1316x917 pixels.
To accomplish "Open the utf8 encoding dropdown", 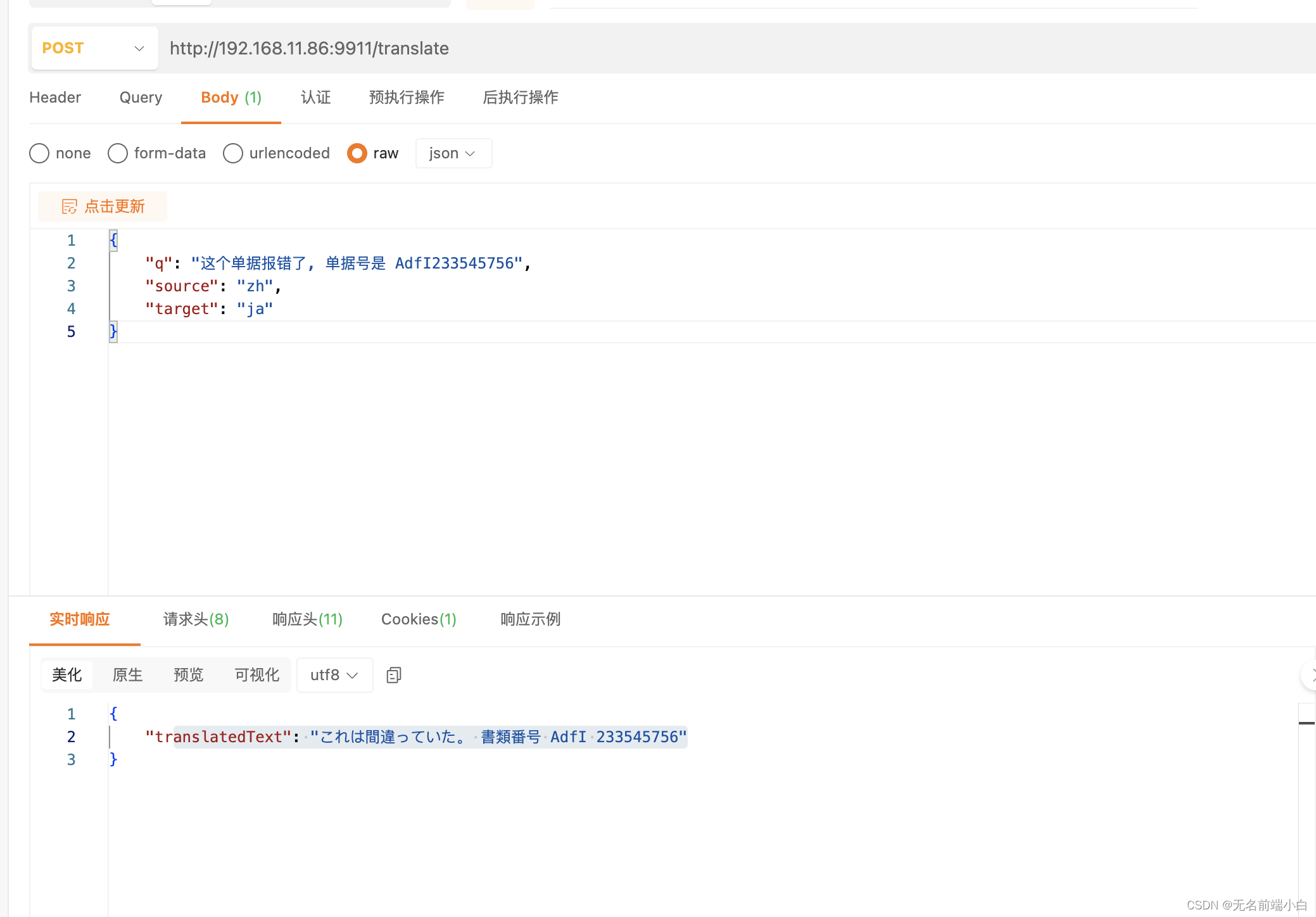I will (334, 675).
